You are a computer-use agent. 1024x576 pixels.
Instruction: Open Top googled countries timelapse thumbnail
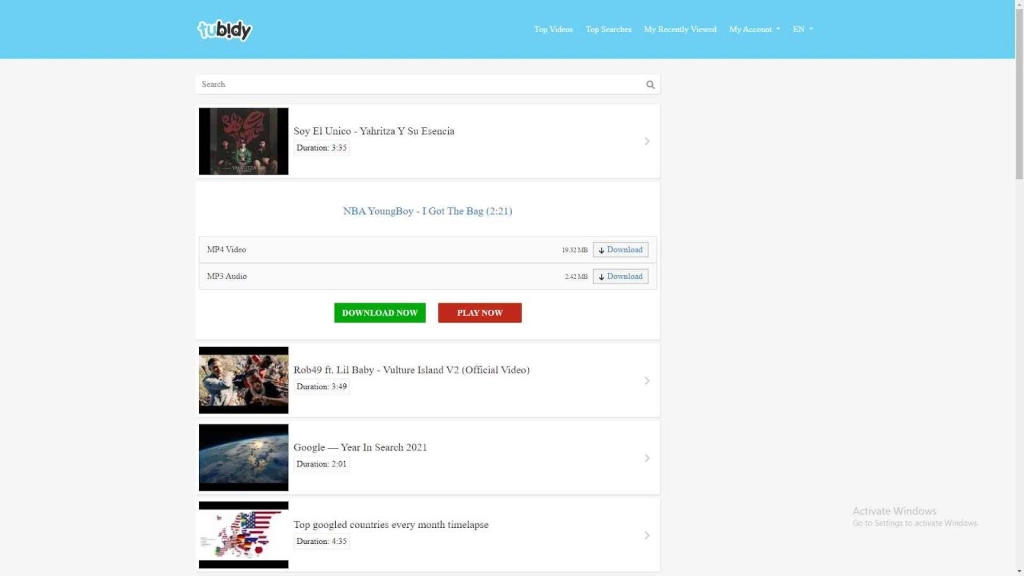tap(244, 535)
